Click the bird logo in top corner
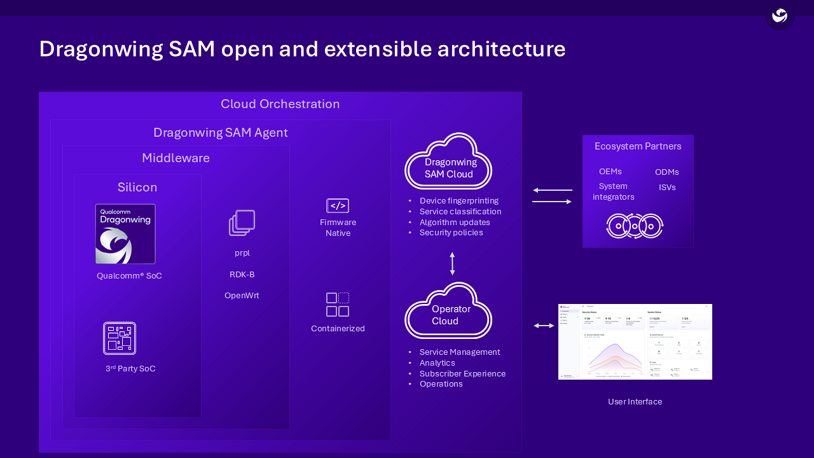 tap(779, 16)
